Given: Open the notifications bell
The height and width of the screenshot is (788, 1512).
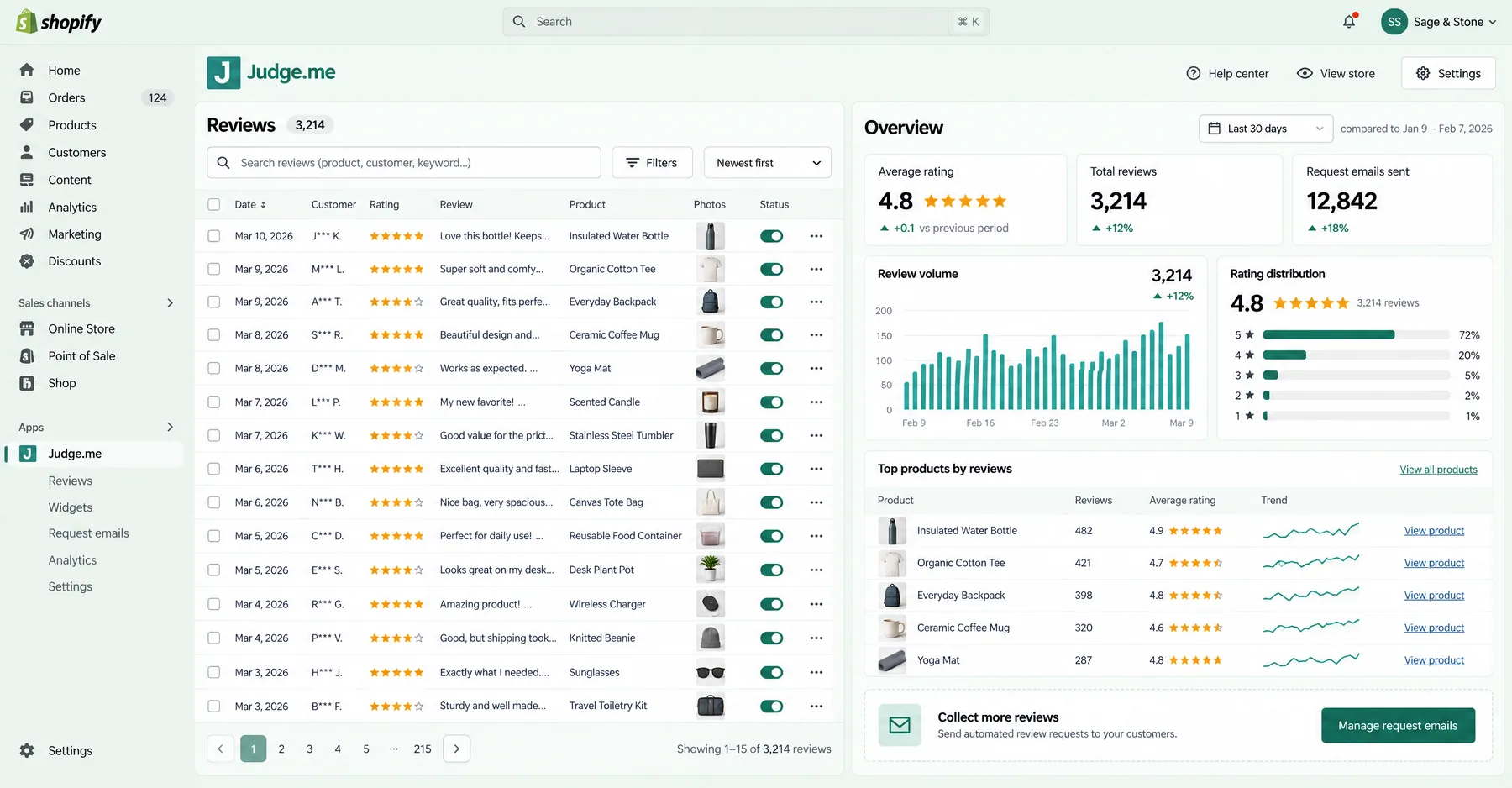Looking at the screenshot, I should (1349, 22).
